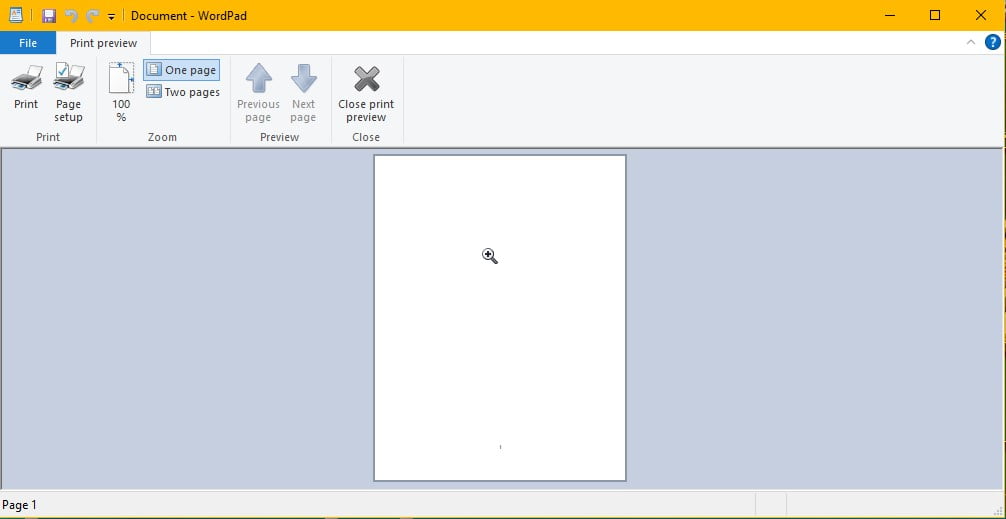The height and width of the screenshot is (519, 1006).
Task: Click the Save icon in the quick access toolbar
Action: tap(49, 15)
